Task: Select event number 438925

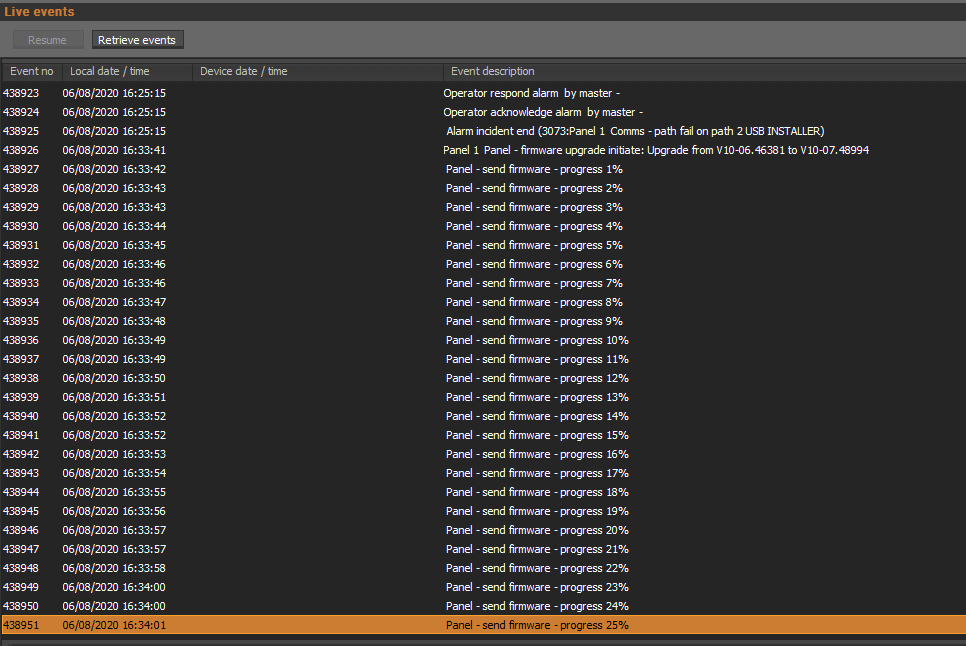Action: click(21, 131)
